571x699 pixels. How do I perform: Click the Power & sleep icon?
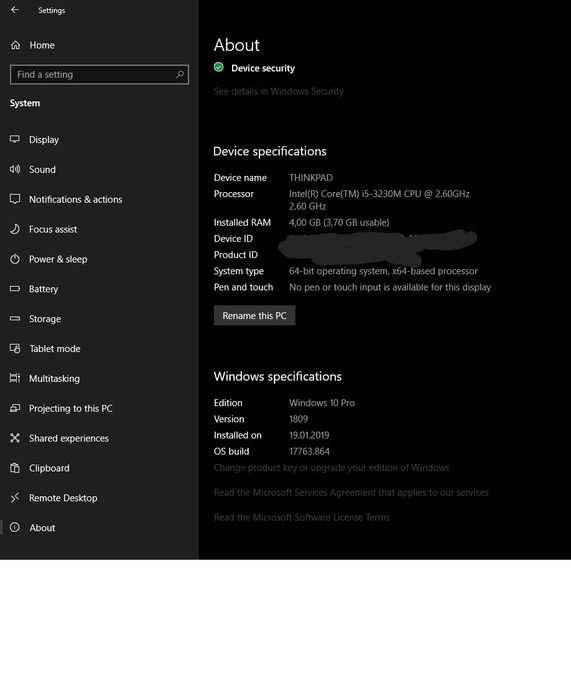(15, 259)
